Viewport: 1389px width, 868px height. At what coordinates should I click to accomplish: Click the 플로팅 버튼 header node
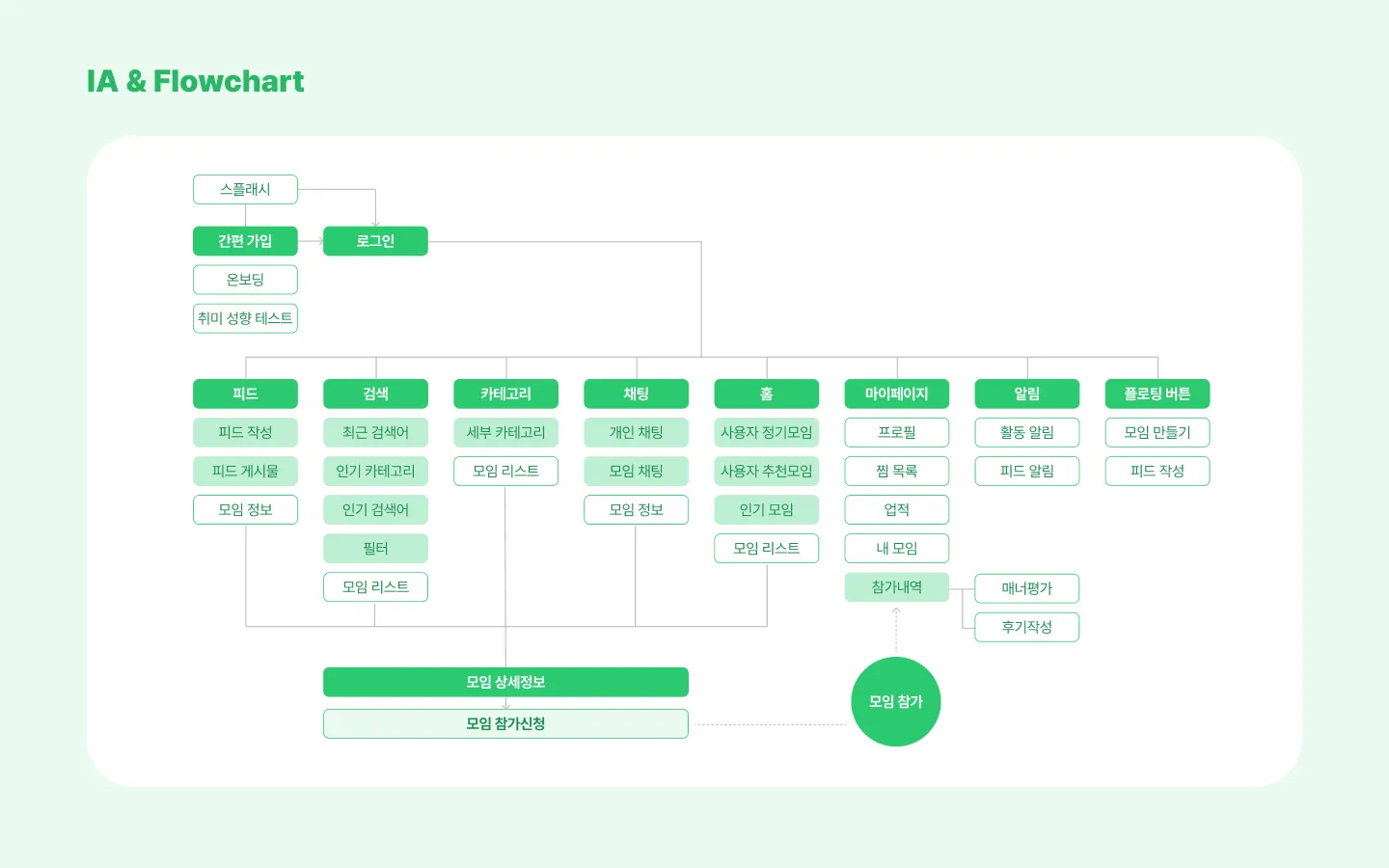pyautogui.click(x=1157, y=393)
